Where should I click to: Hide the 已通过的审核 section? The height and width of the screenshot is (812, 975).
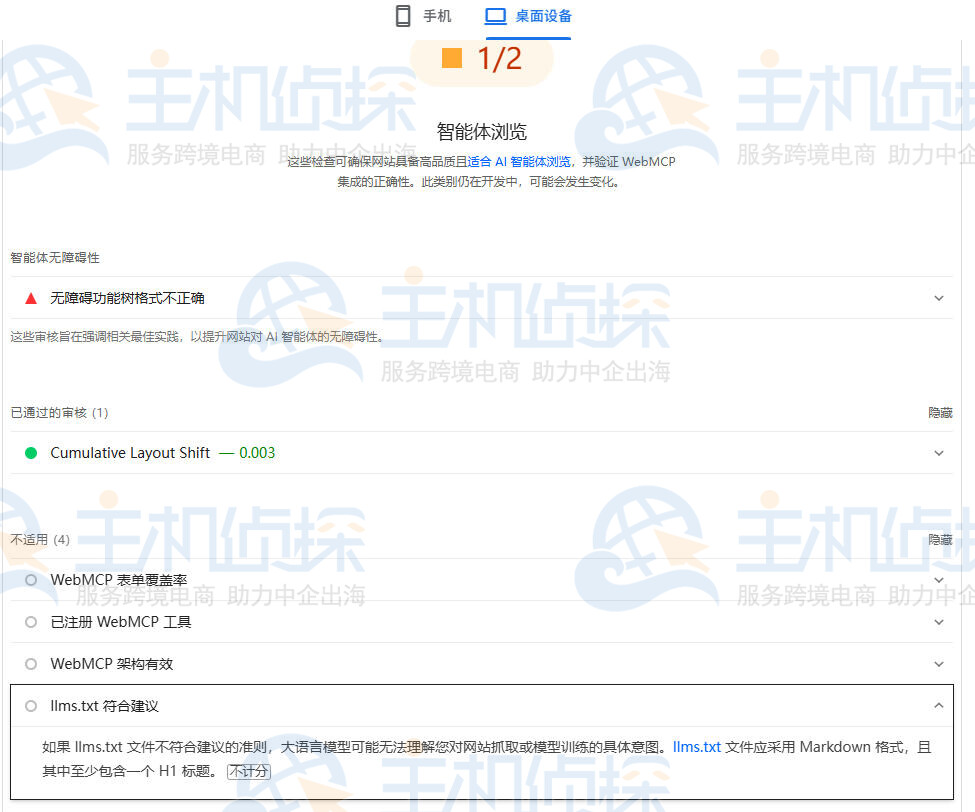click(x=940, y=413)
